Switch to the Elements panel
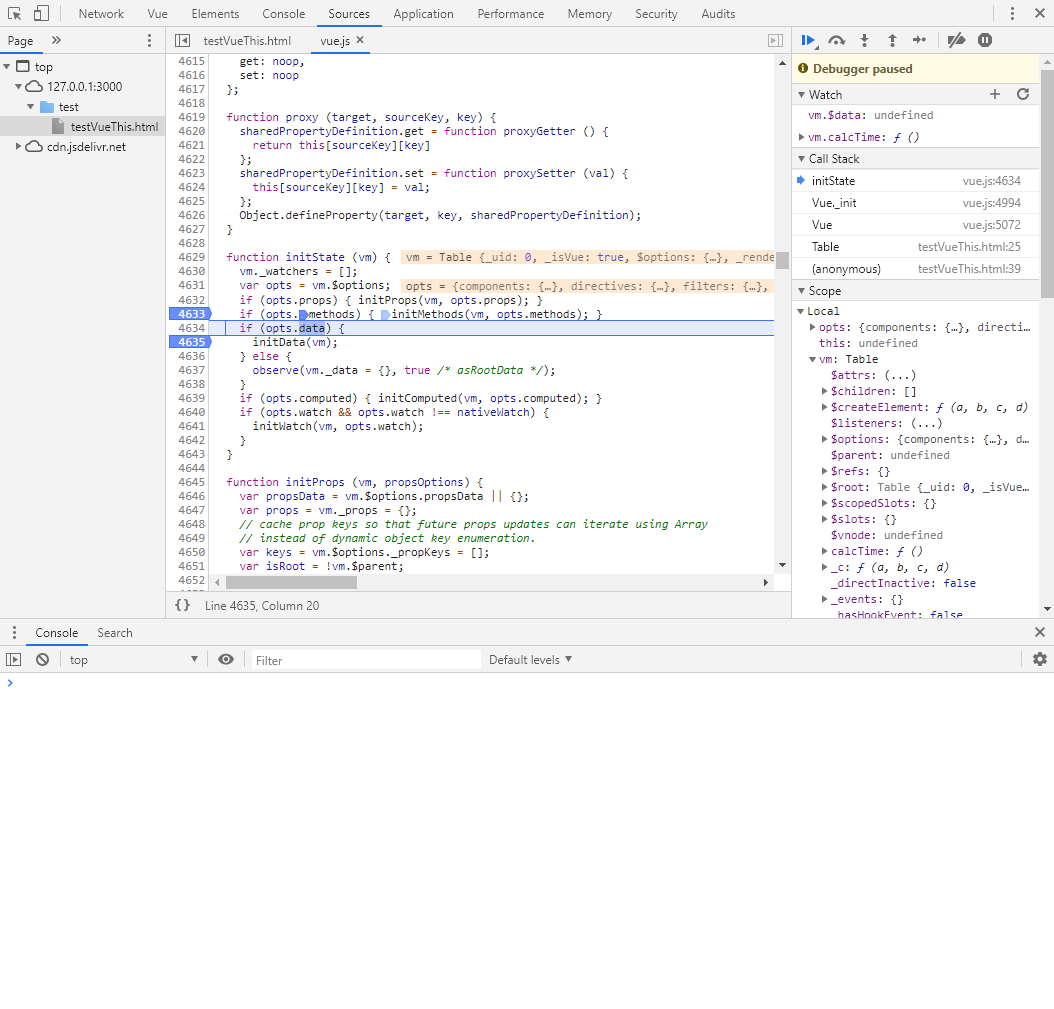Image resolution: width=1054 pixels, height=1009 pixels. (x=215, y=13)
